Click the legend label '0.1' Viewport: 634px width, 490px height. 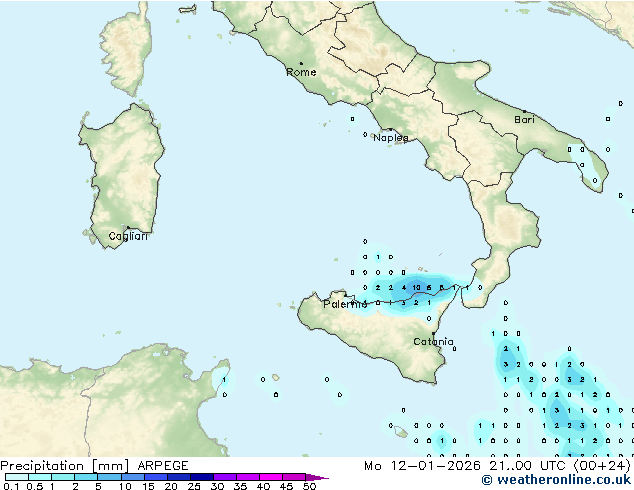pos(11,486)
